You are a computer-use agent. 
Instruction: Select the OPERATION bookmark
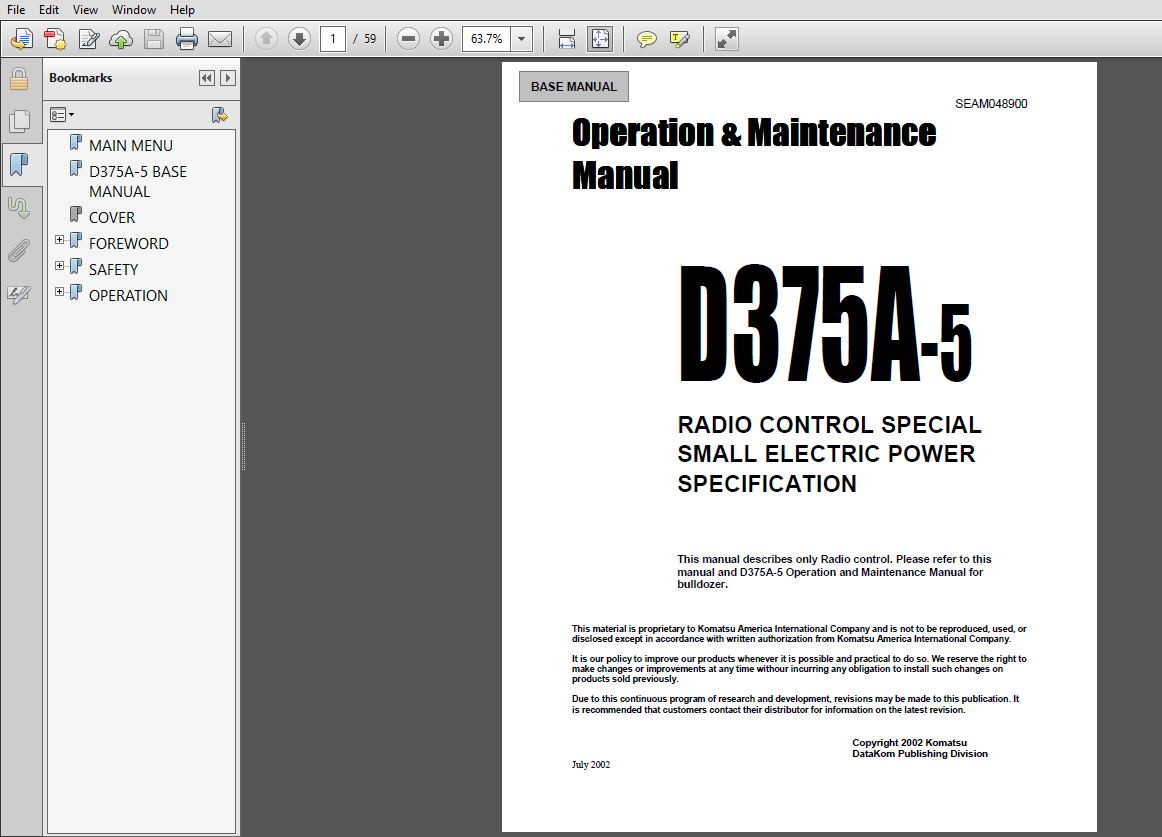click(128, 295)
